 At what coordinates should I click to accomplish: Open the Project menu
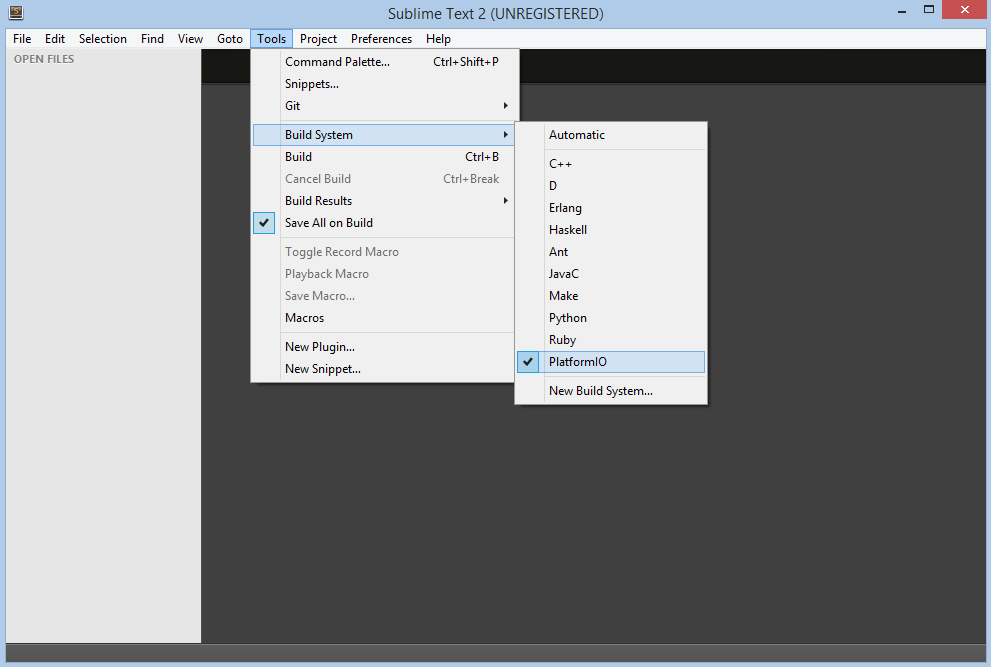click(318, 39)
